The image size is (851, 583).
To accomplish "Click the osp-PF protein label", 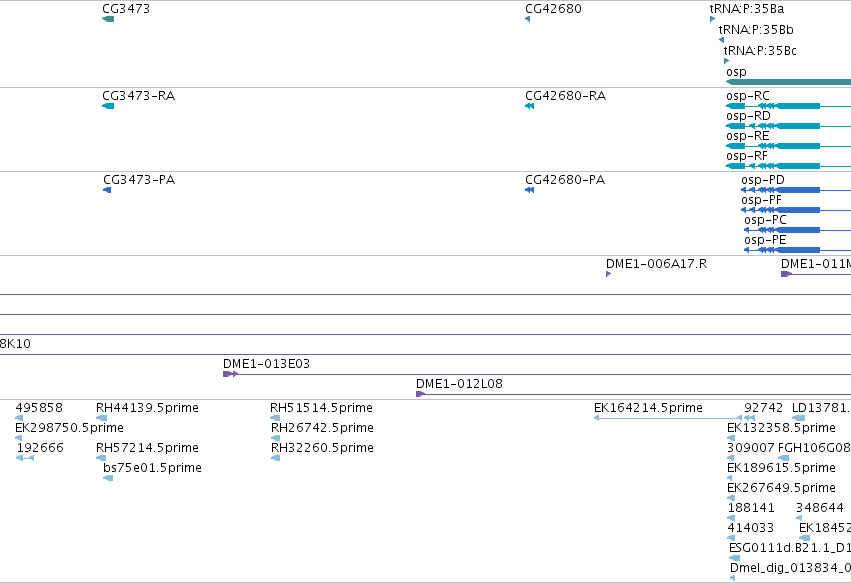I will tap(761, 200).
